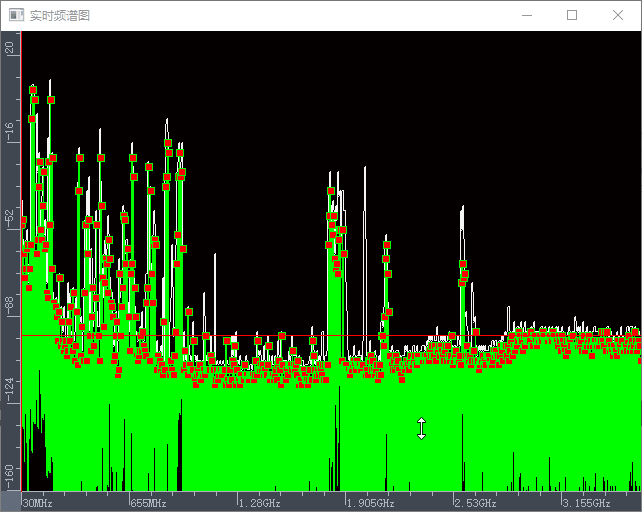This screenshot has width=642, height=512.
Task: Select the 1.28GHz frequency tick label
Action: pos(257,502)
